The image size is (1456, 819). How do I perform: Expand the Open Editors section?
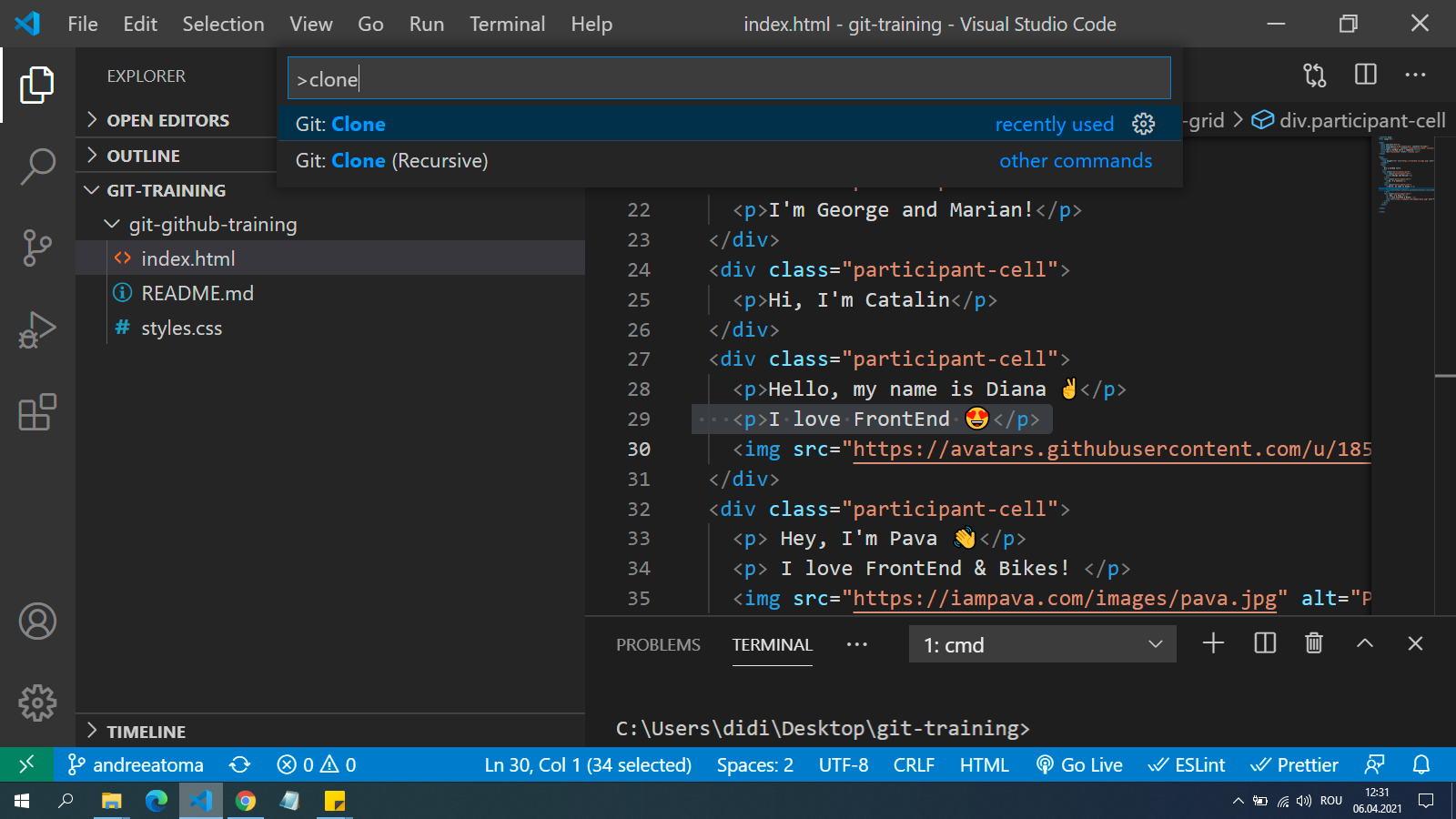(167, 120)
